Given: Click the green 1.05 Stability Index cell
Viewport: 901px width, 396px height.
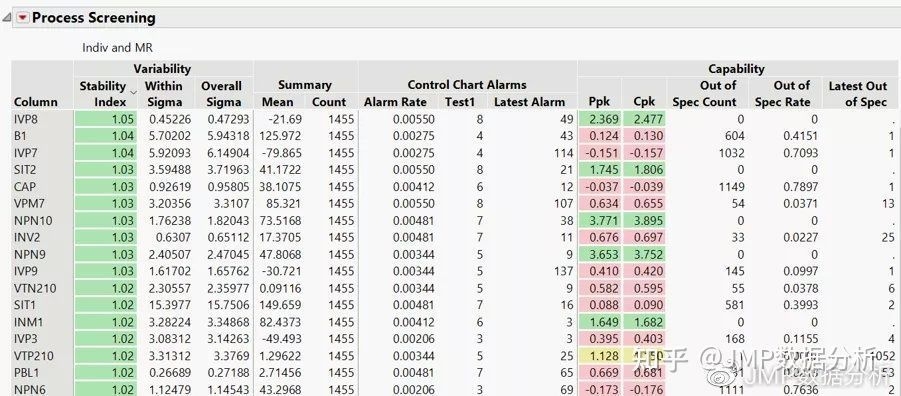Looking at the screenshot, I should pos(106,120).
